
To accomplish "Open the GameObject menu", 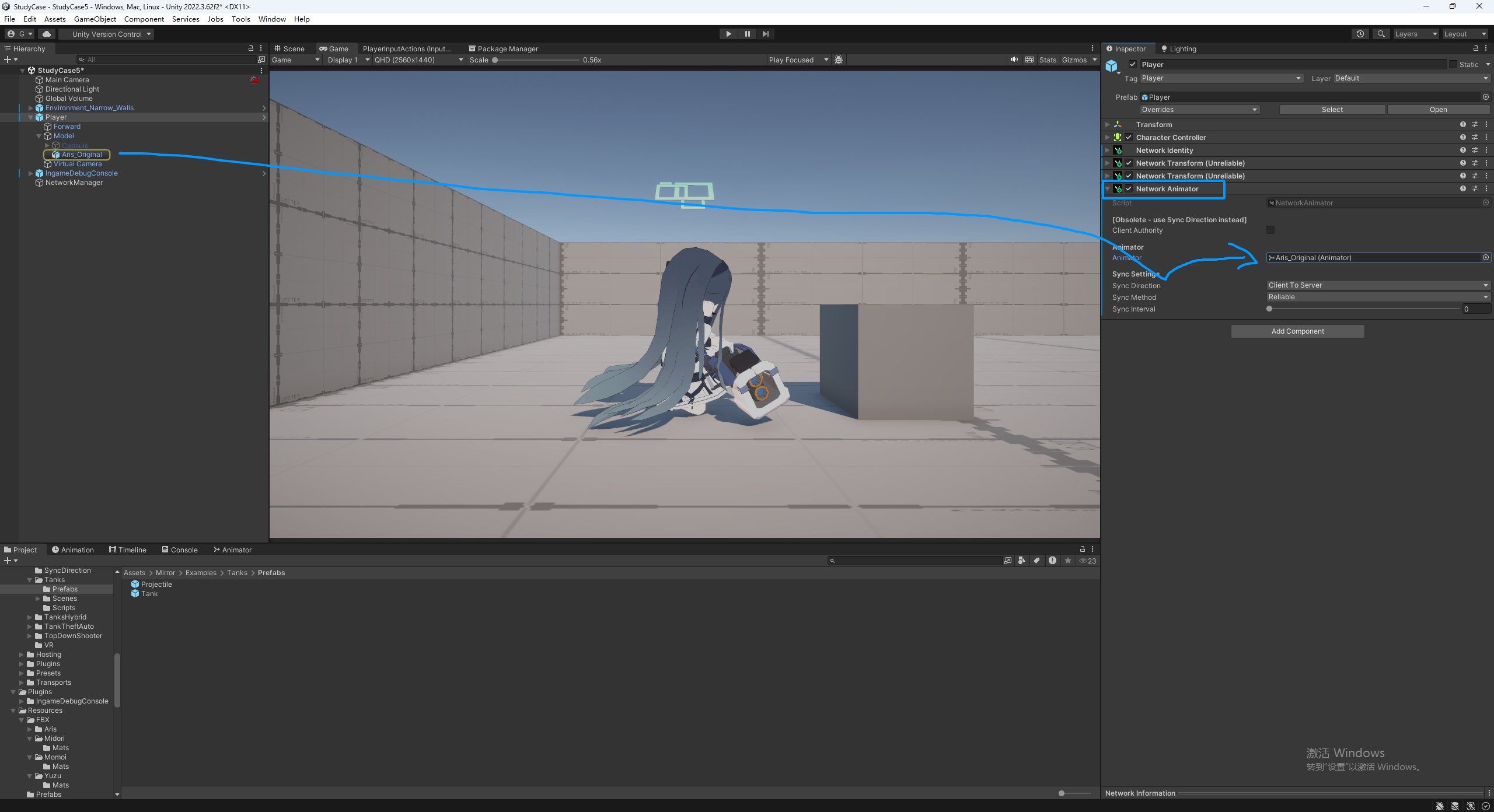I will tap(95, 19).
